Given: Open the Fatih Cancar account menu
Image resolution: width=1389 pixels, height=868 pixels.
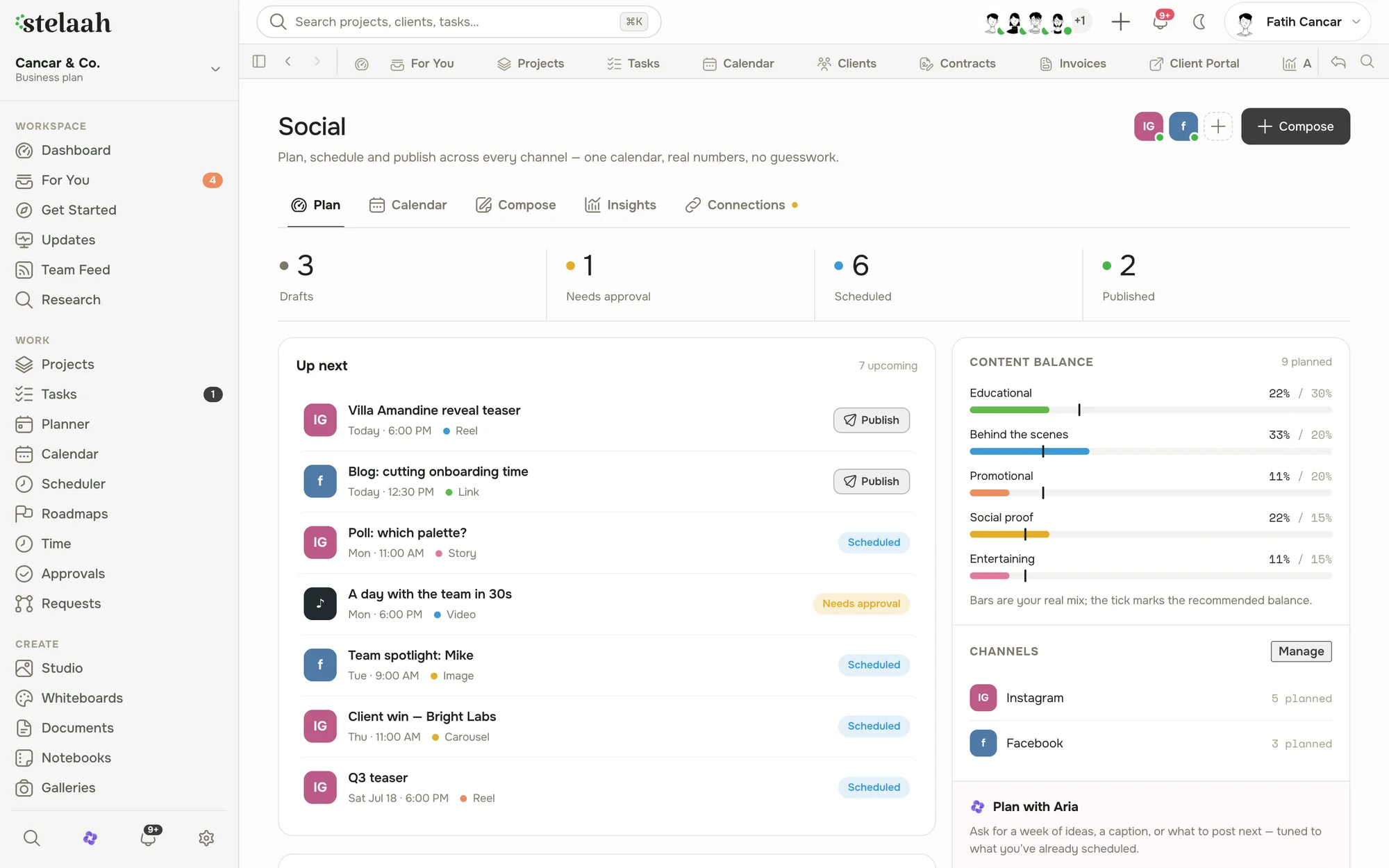Looking at the screenshot, I should (x=1297, y=22).
